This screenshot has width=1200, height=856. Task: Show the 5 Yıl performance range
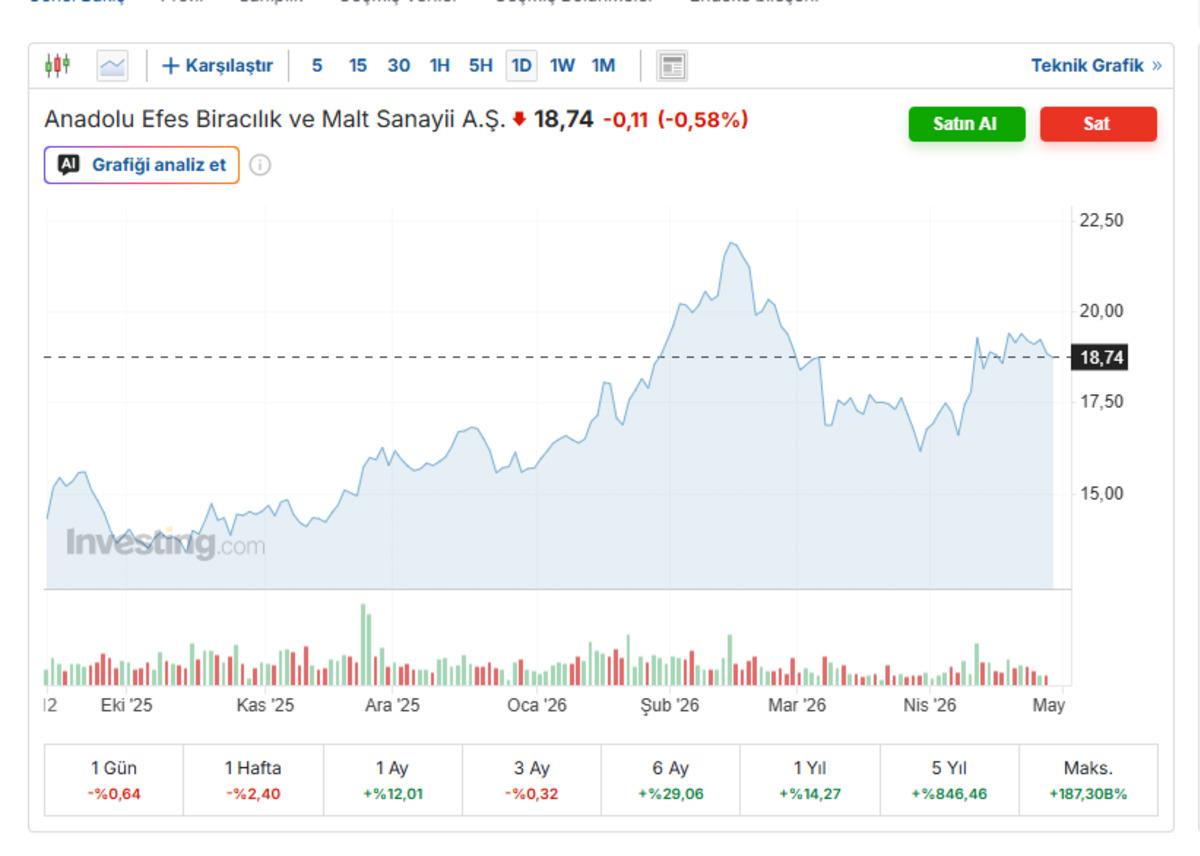click(949, 780)
